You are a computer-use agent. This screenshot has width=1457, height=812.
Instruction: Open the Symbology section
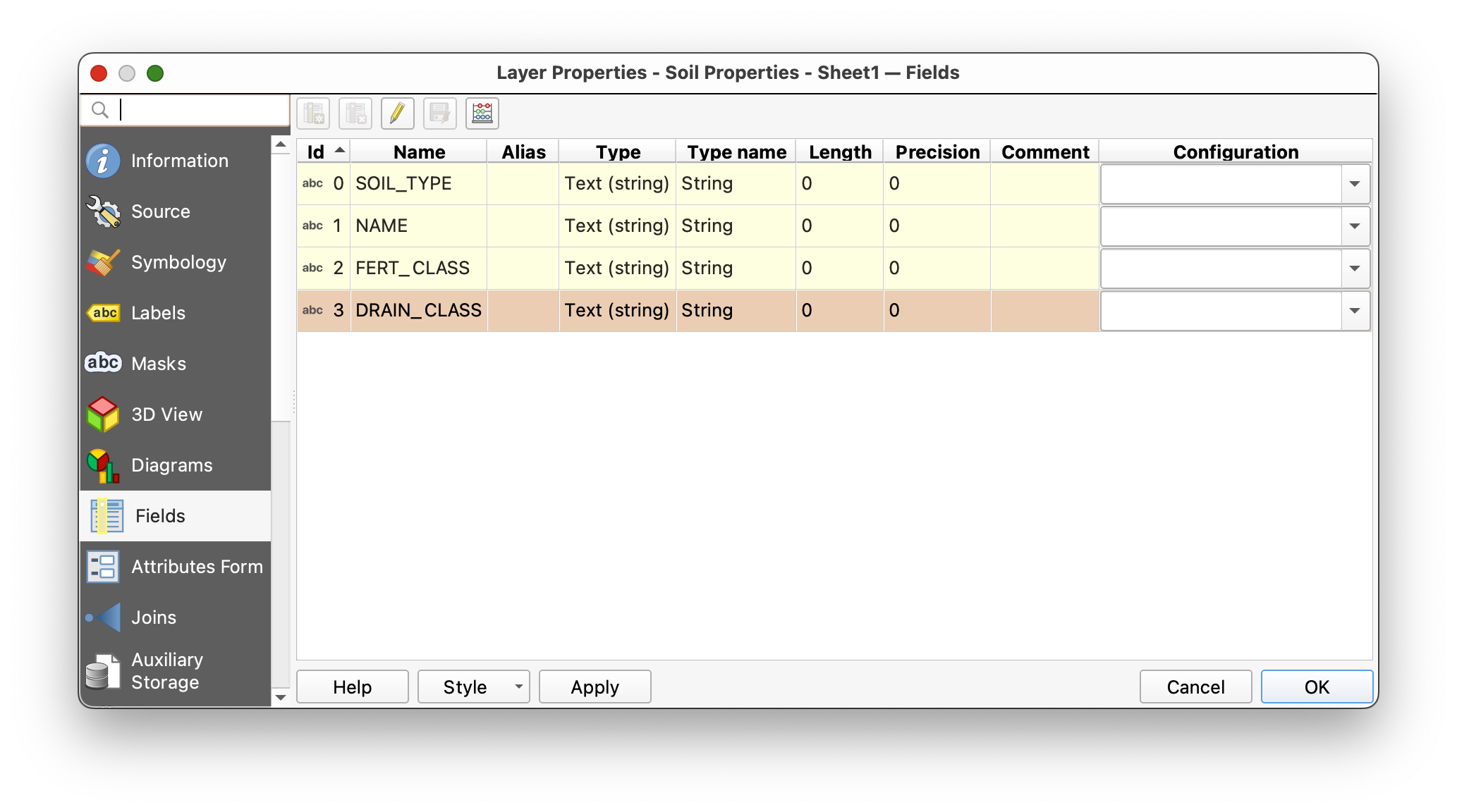178,262
